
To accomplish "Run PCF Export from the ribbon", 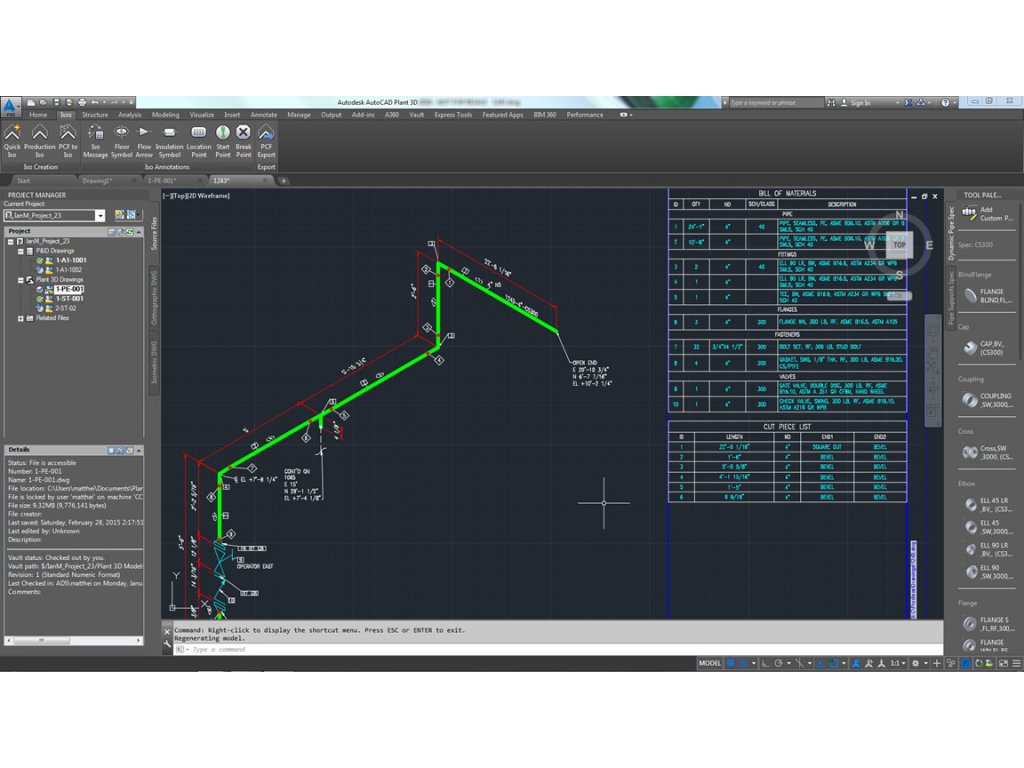I will click(266, 141).
